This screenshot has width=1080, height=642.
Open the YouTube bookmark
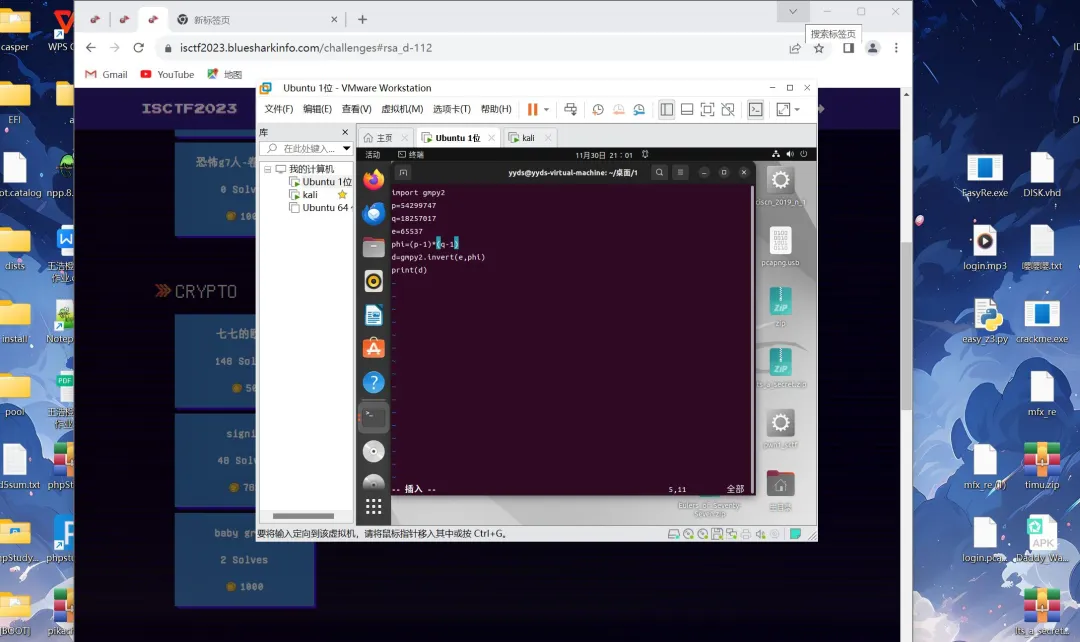click(x=167, y=74)
